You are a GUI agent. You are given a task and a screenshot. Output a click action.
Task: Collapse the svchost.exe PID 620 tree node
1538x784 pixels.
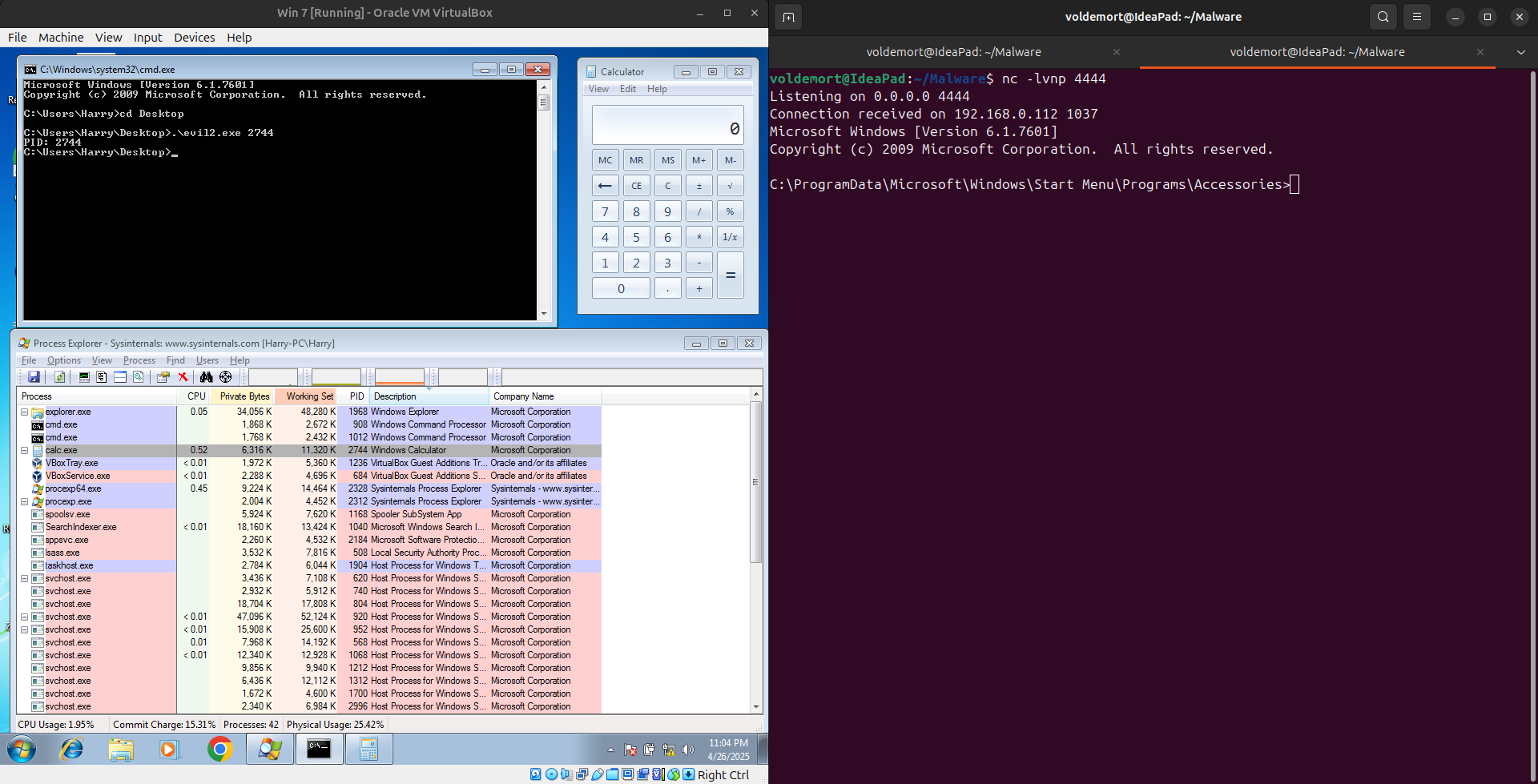[24, 579]
